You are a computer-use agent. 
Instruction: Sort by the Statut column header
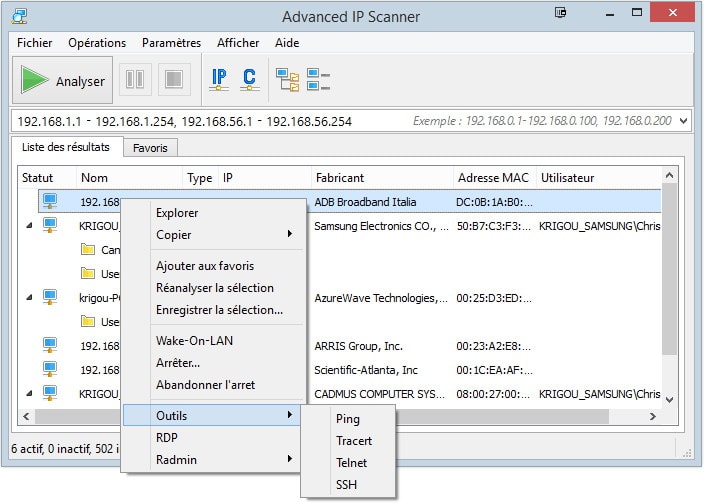(x=47, y=178)
